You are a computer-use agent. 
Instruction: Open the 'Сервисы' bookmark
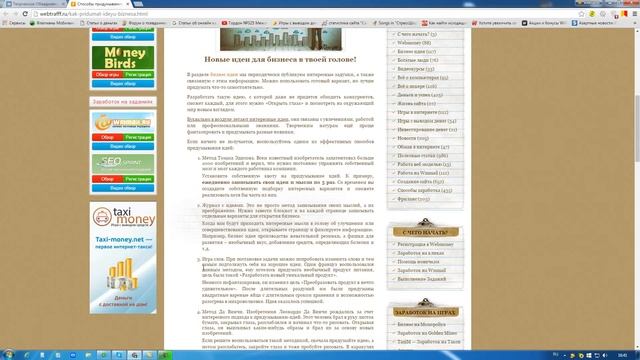point(14,23)
